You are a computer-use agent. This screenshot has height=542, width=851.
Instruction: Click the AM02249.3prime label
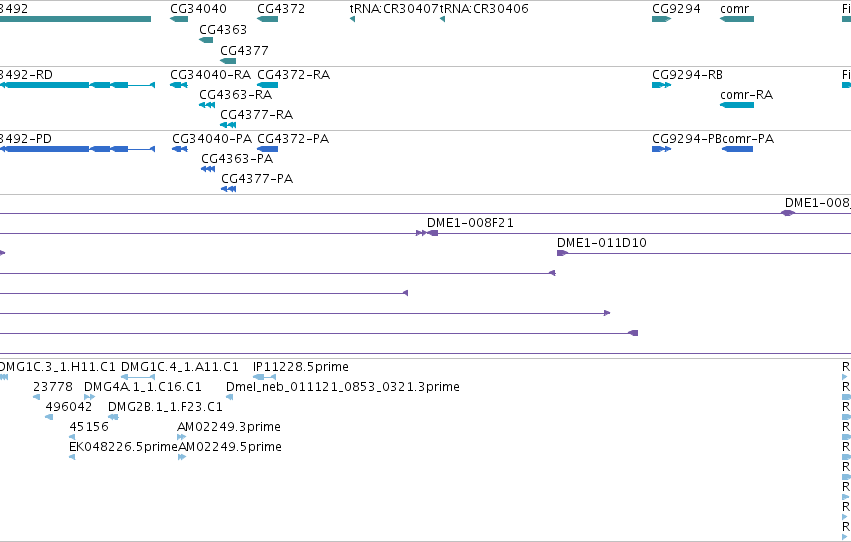pos(229,426)
